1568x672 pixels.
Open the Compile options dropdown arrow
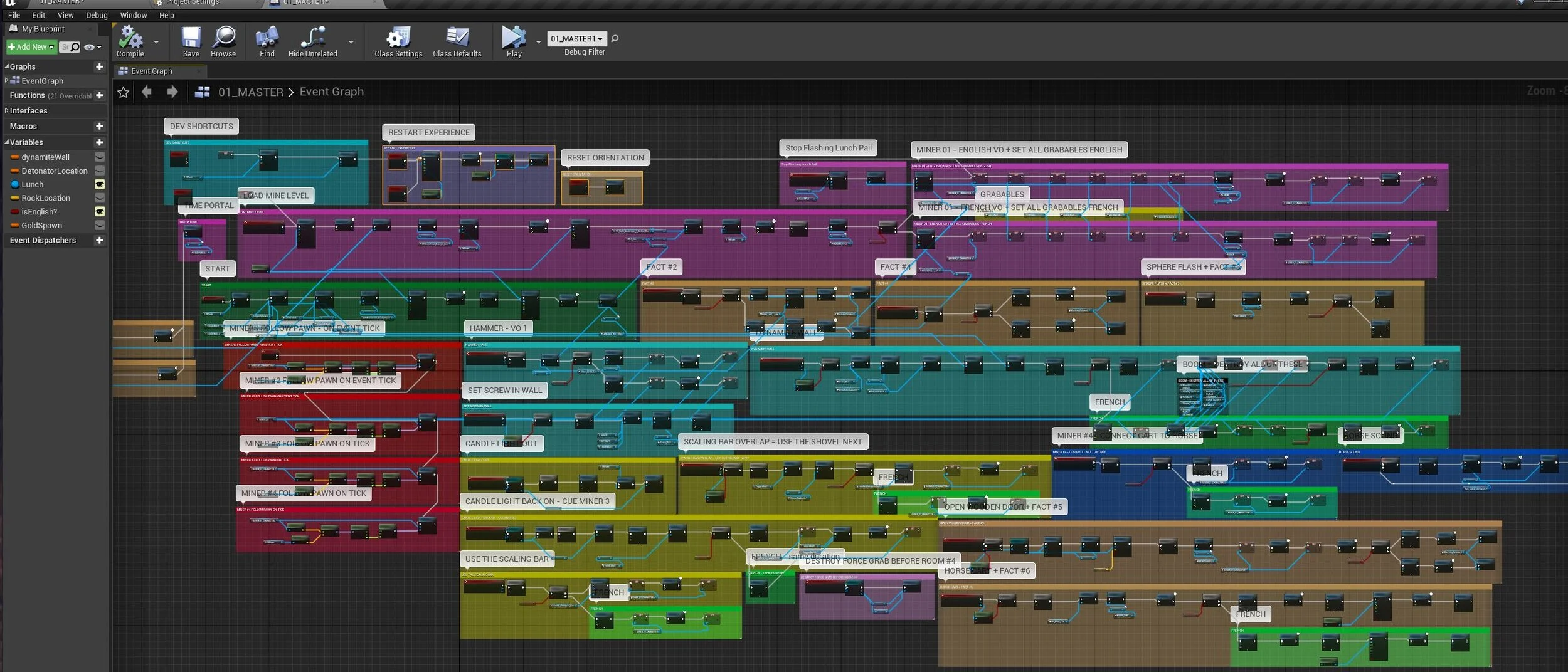(x=156, y=42)
